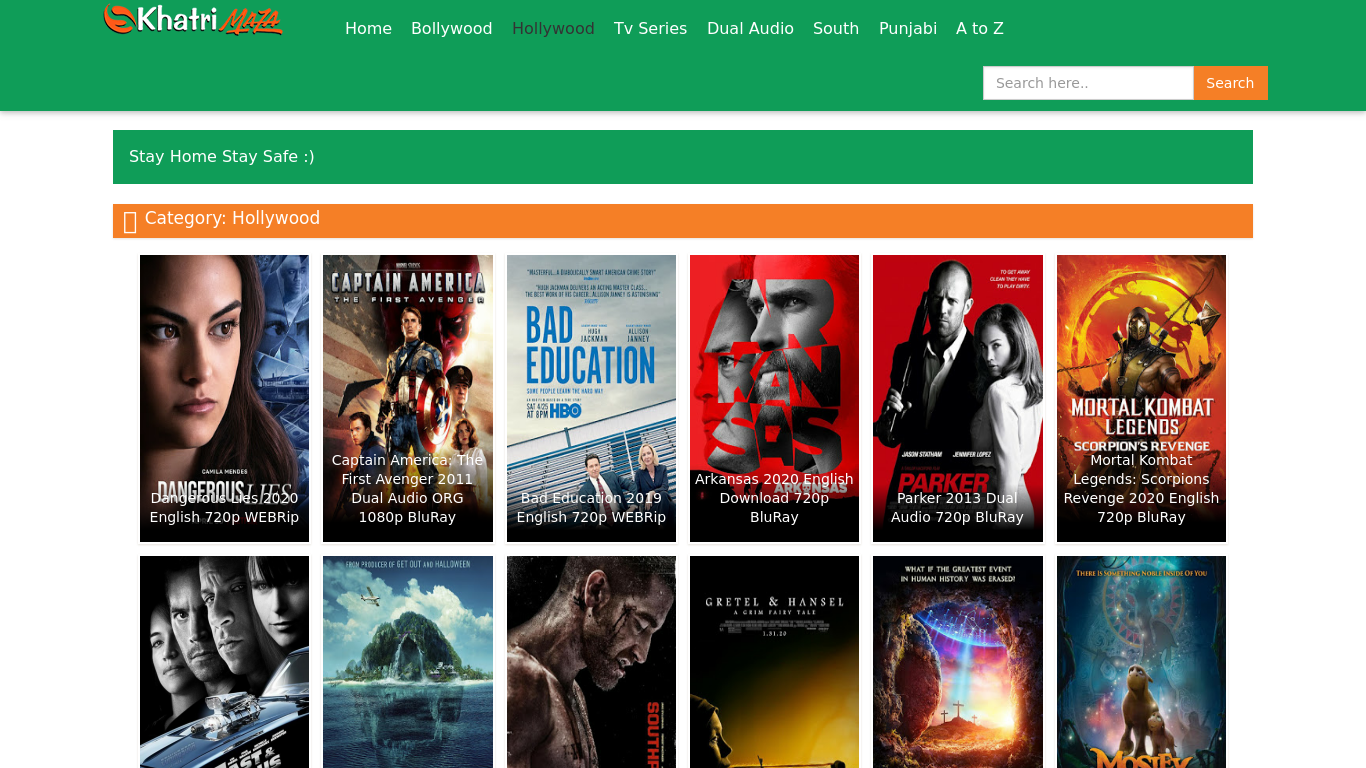Open the island movie poster thumbnail
The image size is (1366, 768).
pos(408,662)
